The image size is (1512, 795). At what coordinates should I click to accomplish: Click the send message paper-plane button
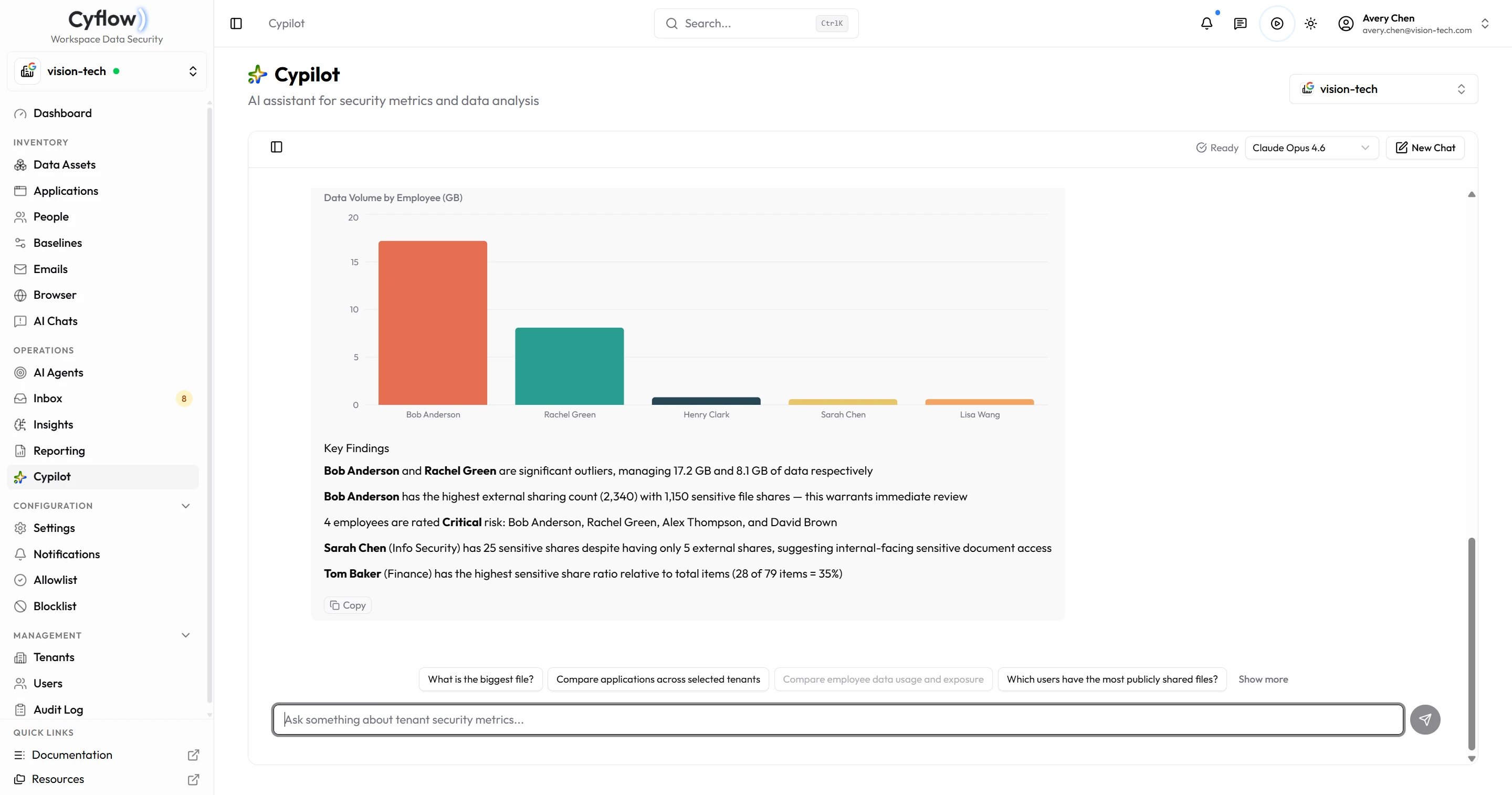click(1425, 719)
